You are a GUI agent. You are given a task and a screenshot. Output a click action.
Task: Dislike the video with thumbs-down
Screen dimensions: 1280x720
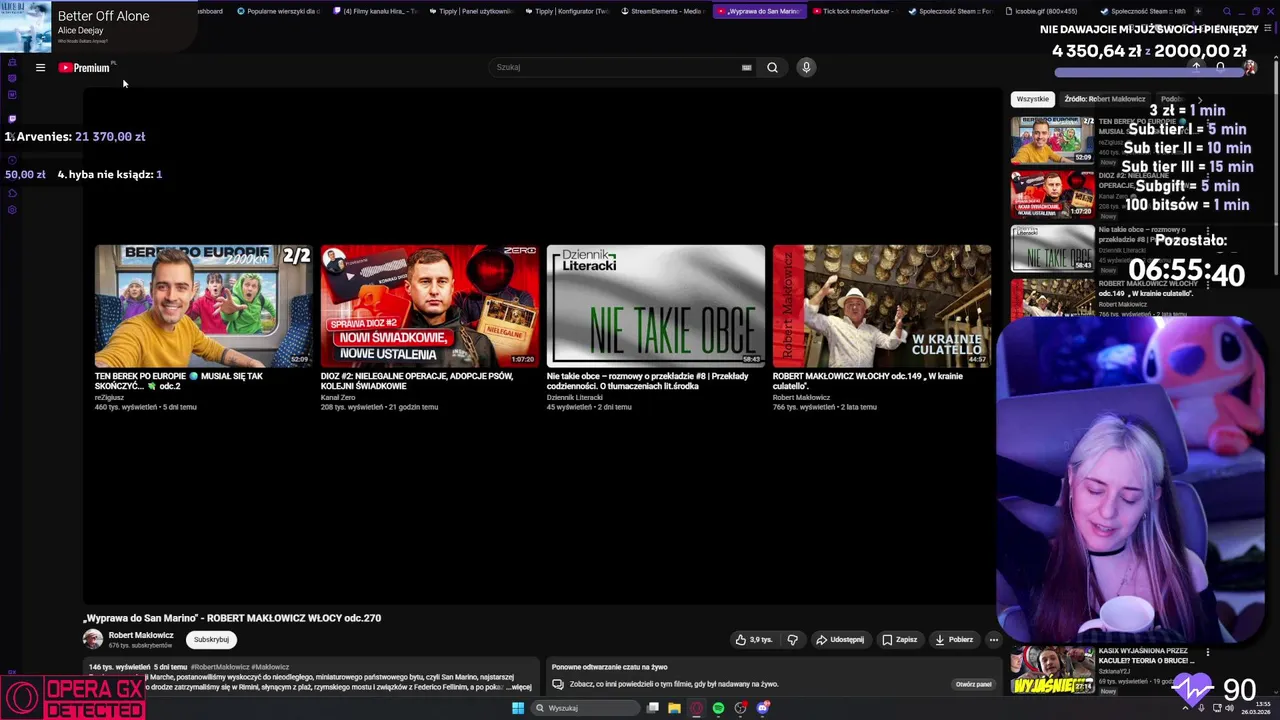tap(793, 640)
